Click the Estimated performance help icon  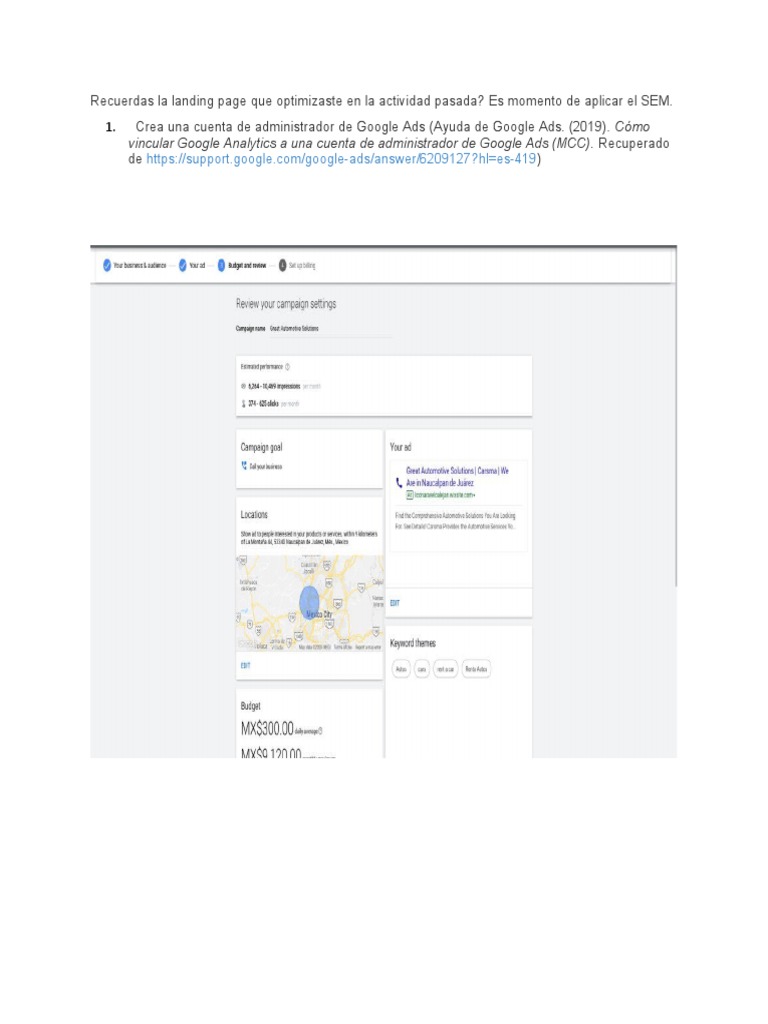coord(287,367)
